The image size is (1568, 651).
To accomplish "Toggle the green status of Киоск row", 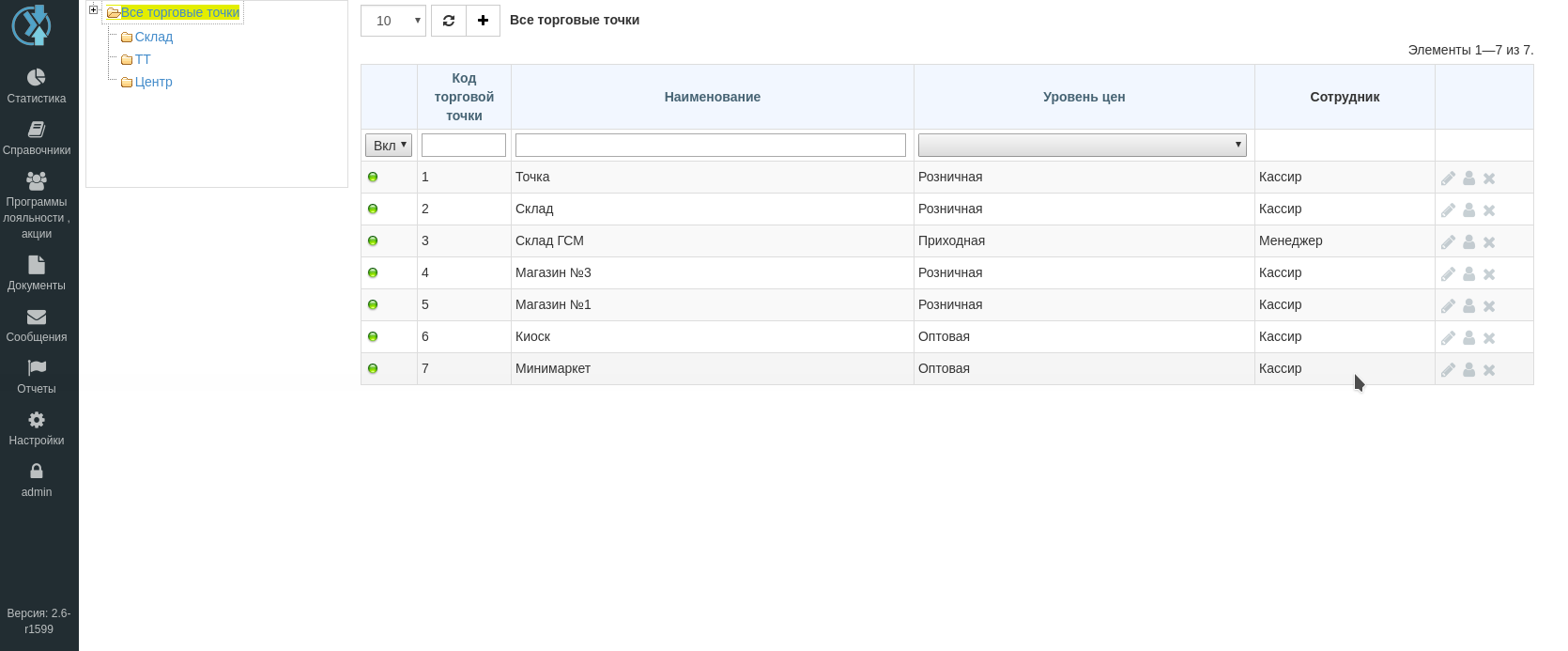I will click(x=373, y=336).
